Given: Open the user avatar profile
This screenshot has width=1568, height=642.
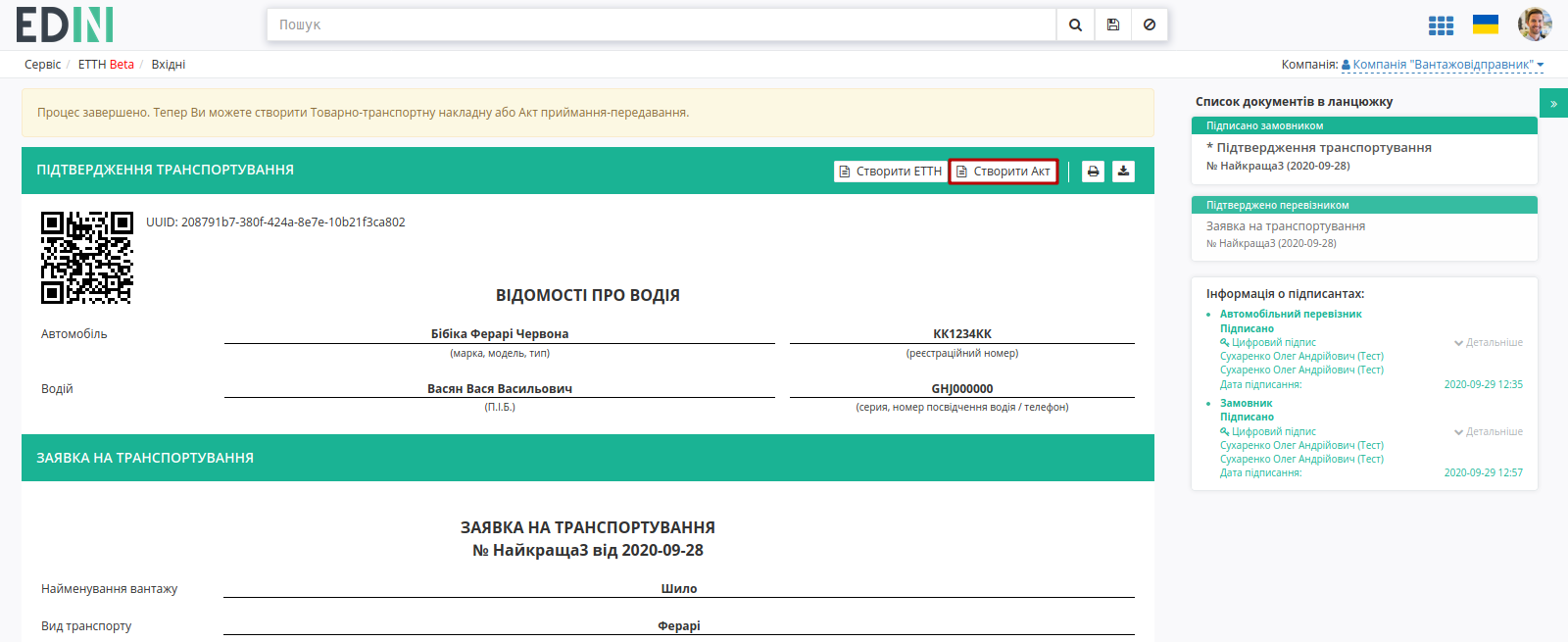Looking at the screenshot, I should pyautogui.click(x=1535, y=25).
